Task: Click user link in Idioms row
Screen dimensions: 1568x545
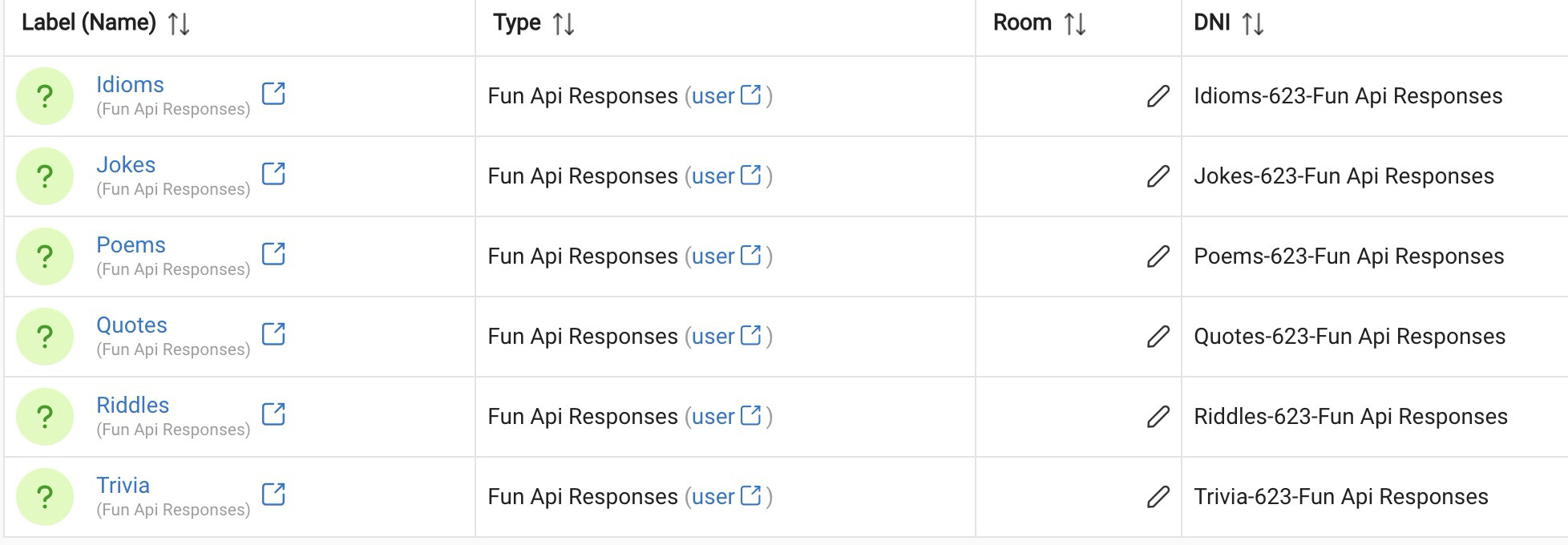Action: [713, 96]
